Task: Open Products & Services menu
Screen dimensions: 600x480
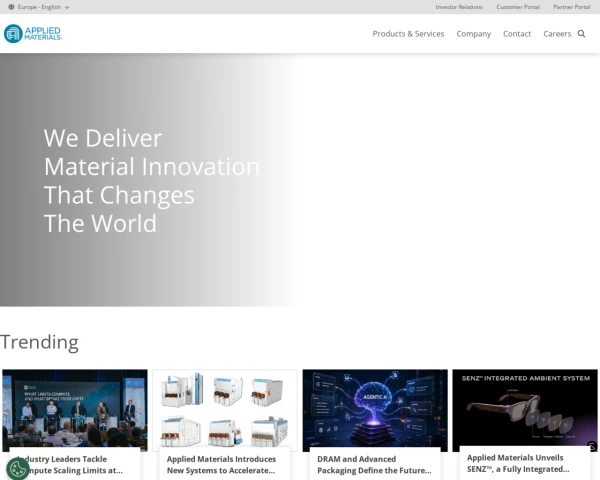Action: coord(408,34)
